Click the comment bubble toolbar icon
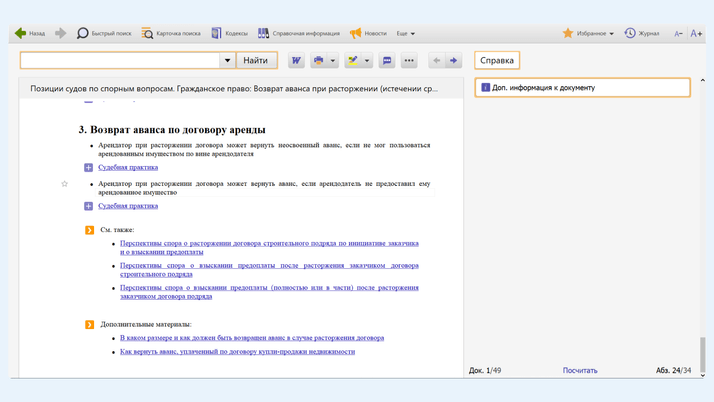 point(387,61)
